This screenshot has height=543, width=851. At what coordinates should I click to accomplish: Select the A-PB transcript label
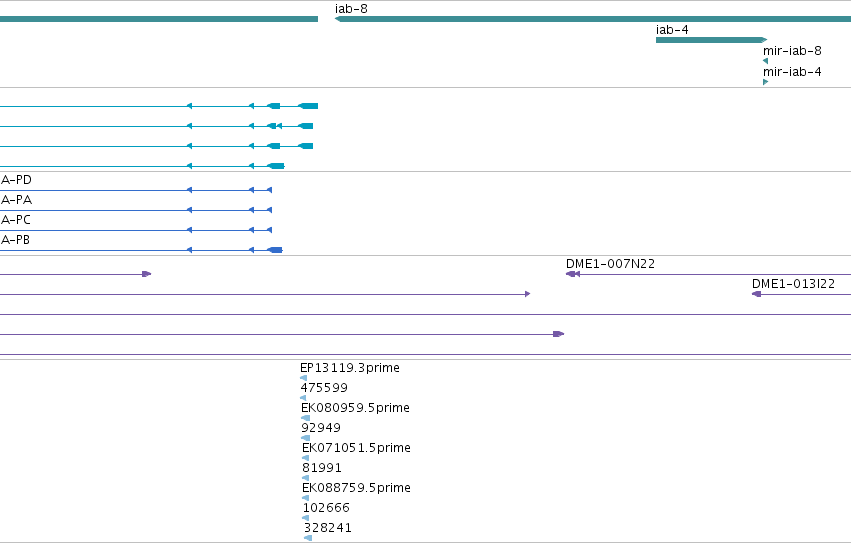tap(15, 240)
